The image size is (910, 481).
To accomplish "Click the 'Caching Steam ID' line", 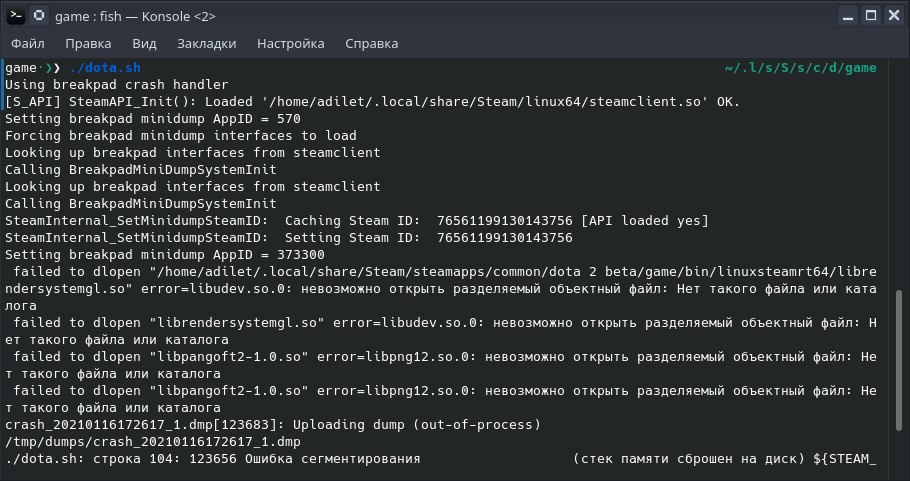I will pos(357,220).
